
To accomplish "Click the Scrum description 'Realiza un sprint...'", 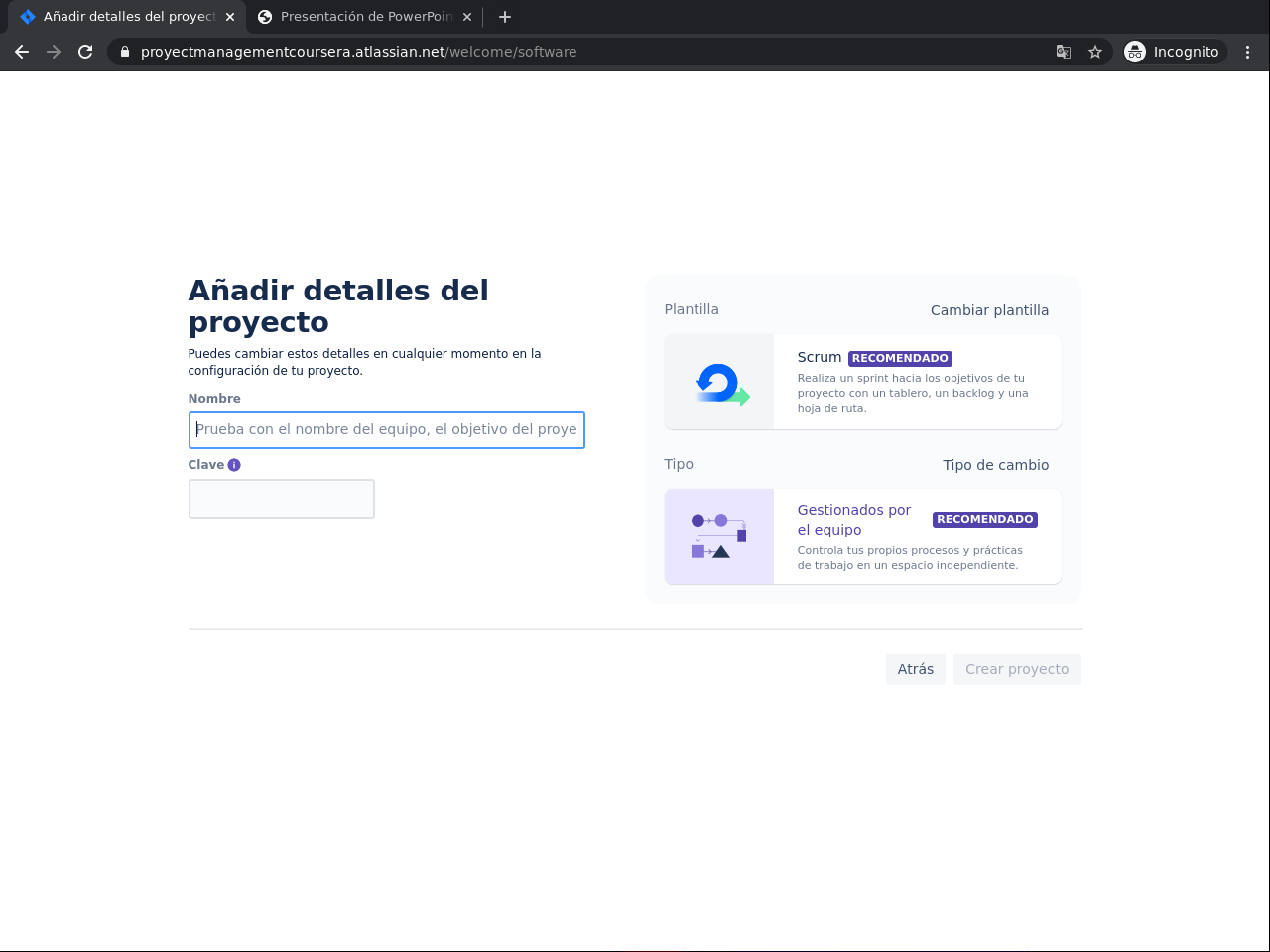I will click(913, 393).
